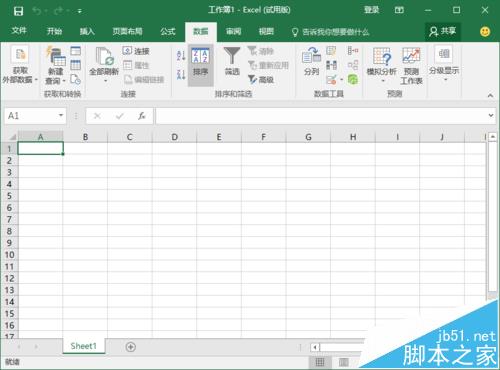Open 新建查询 New Query dropdown
This screenshot has width=500, height=370.
click(55, 65)
